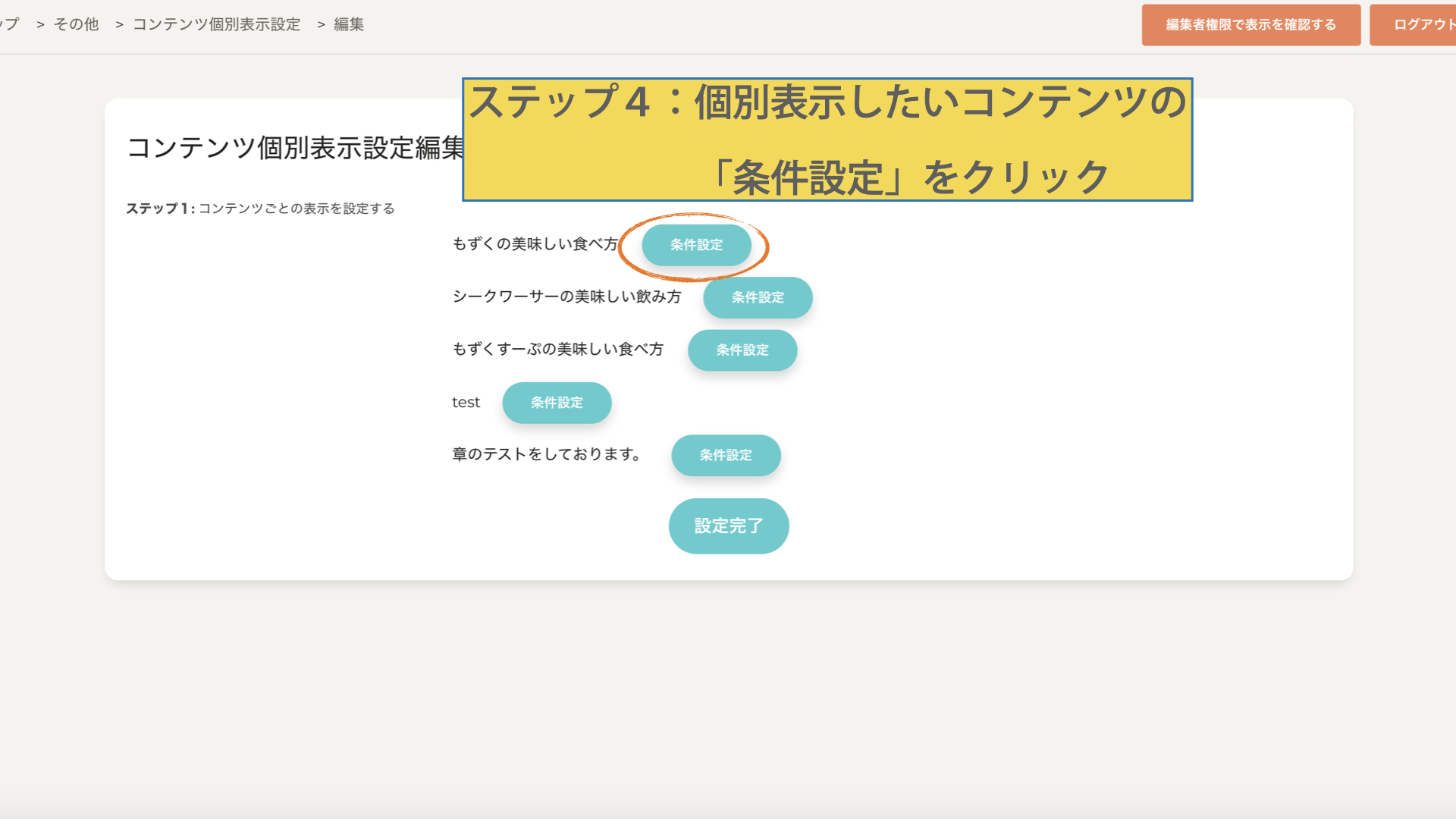The image size is (1456, 819).
Task: Click 条件設定 for 章のテストをしております。
Action: pyautogui.click(x=725, y=455)
